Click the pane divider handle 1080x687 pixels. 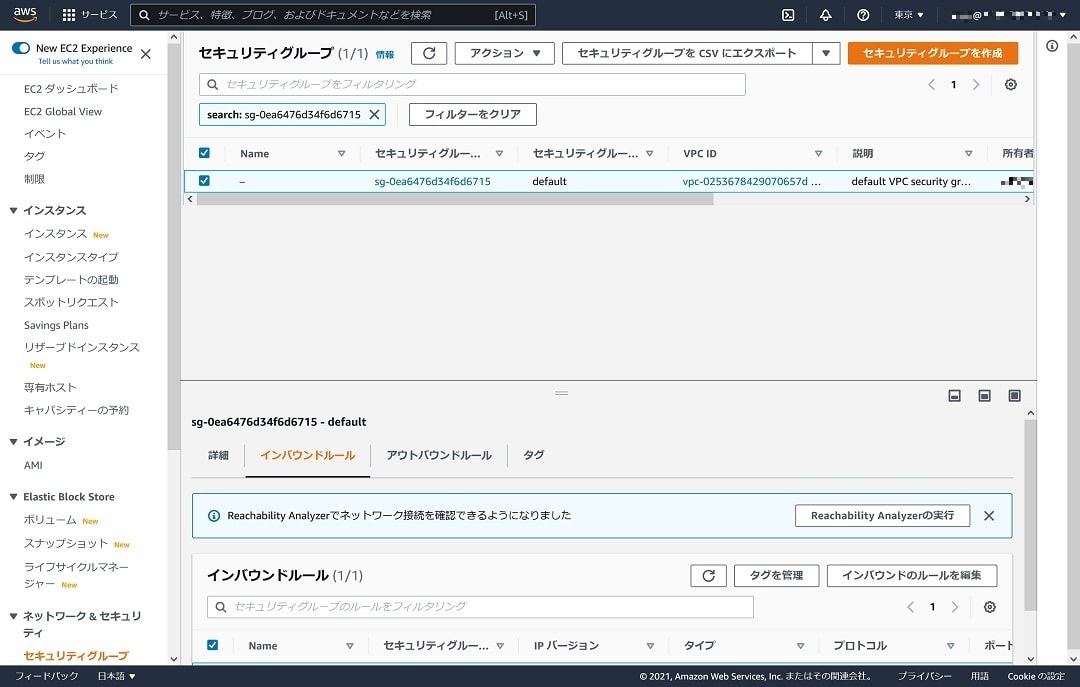pyautogui.click(x=561, y=393)
